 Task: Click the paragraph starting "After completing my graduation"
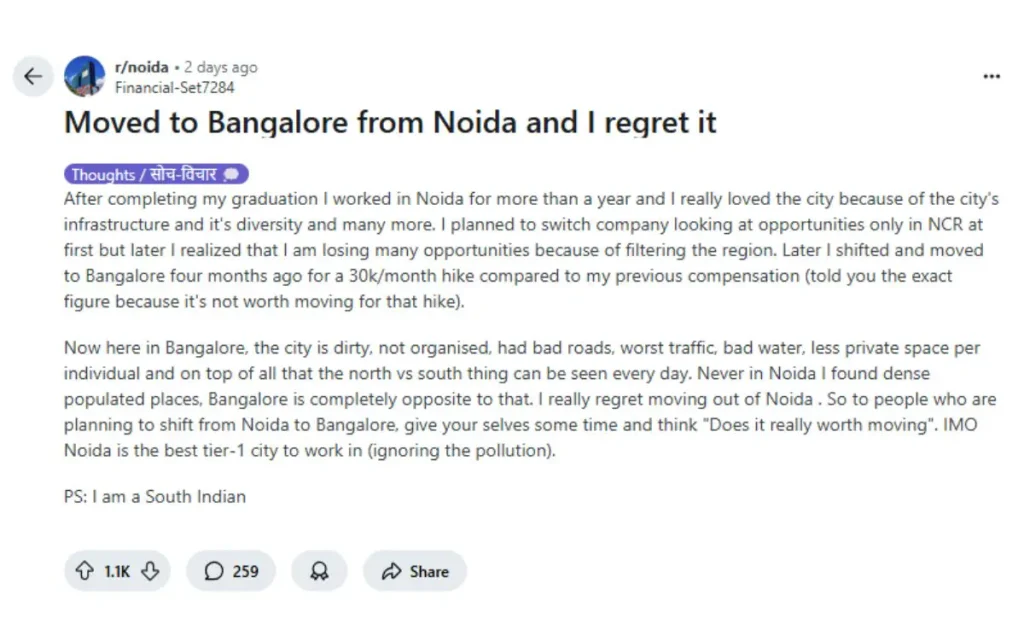coord(530,250)
